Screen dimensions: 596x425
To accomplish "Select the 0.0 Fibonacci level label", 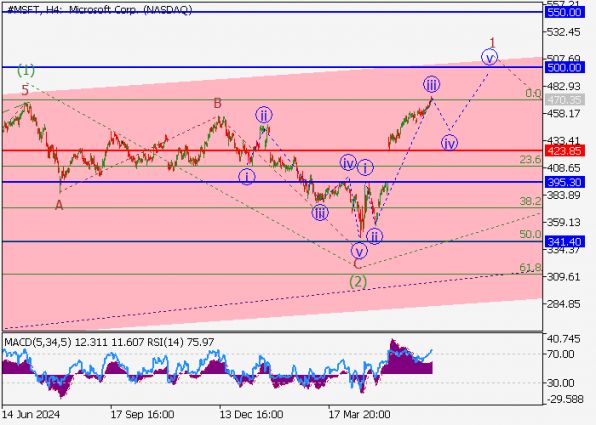I will 533,93.
